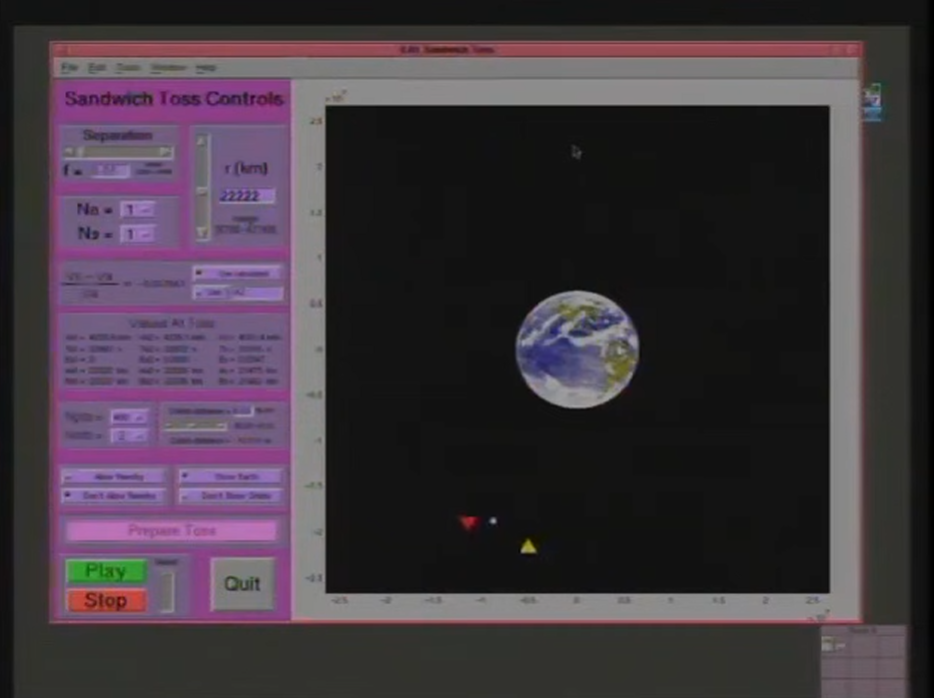
Task: Click the r (km) field showing 22222
Action: (x=245, y=195)
